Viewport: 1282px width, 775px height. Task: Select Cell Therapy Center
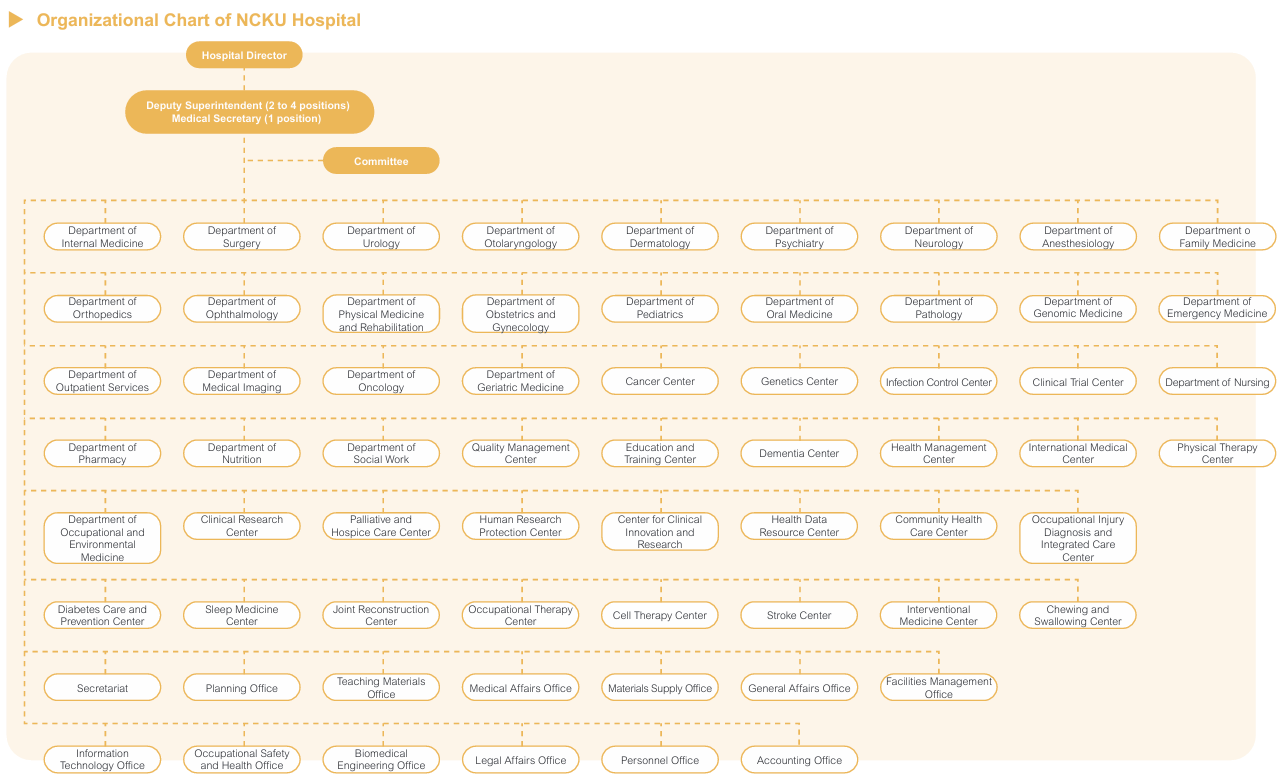coord(660,615)
